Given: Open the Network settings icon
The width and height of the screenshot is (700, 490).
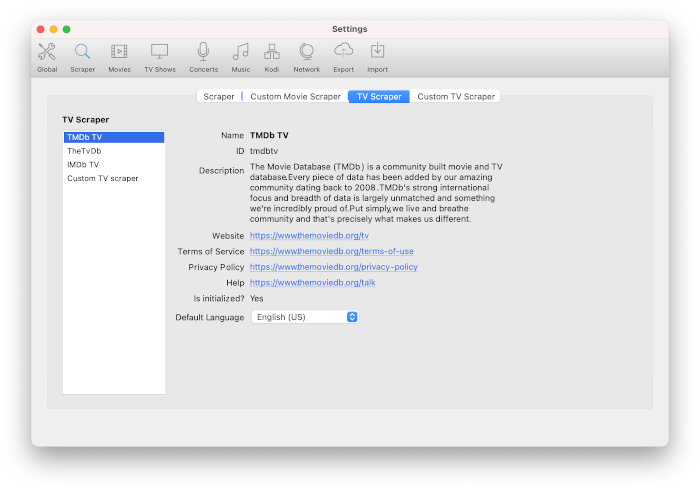Looking at the screenshot, I should pyautogui.click(x=307, y=58).
